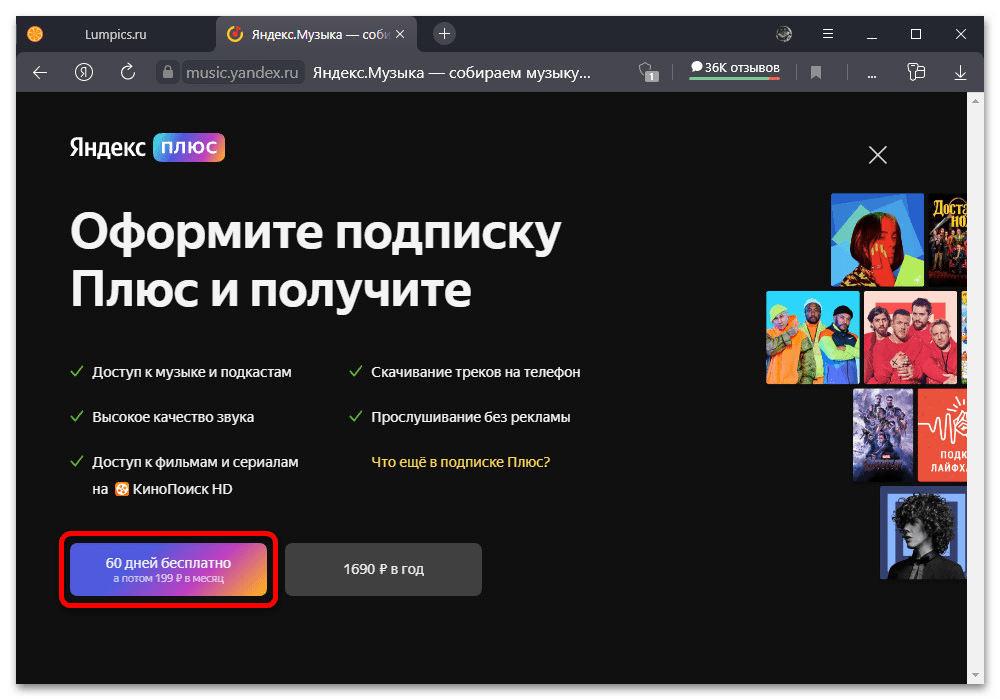Screen dimensions: 1000x700
Task: Click the 60 дней бесплатно button
Action: pyautogui.click(x=168, y=570)
